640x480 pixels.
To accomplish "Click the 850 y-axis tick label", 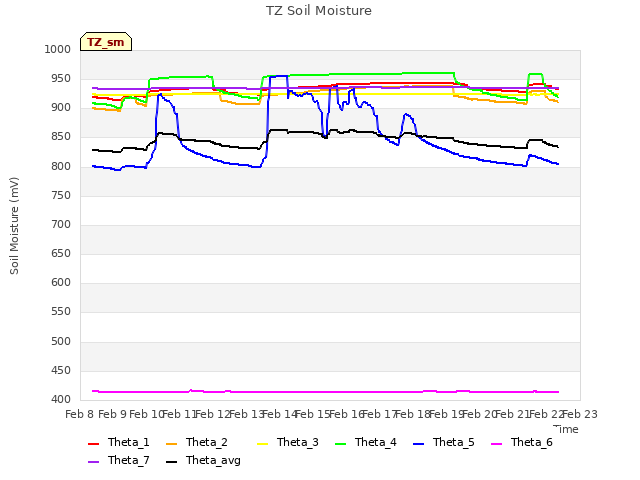I will (x=61, y=137).
